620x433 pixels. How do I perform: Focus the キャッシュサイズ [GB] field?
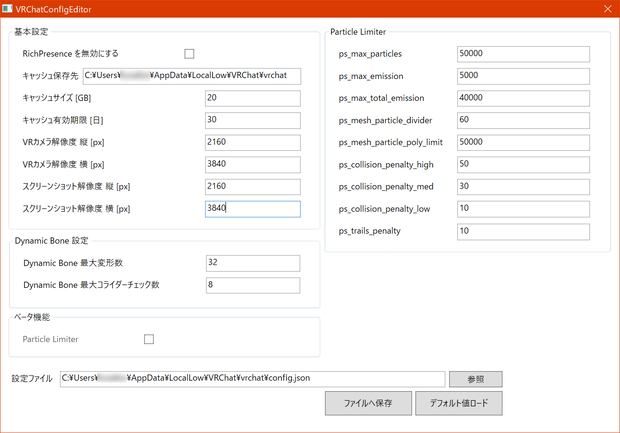(x=253, y=98)
